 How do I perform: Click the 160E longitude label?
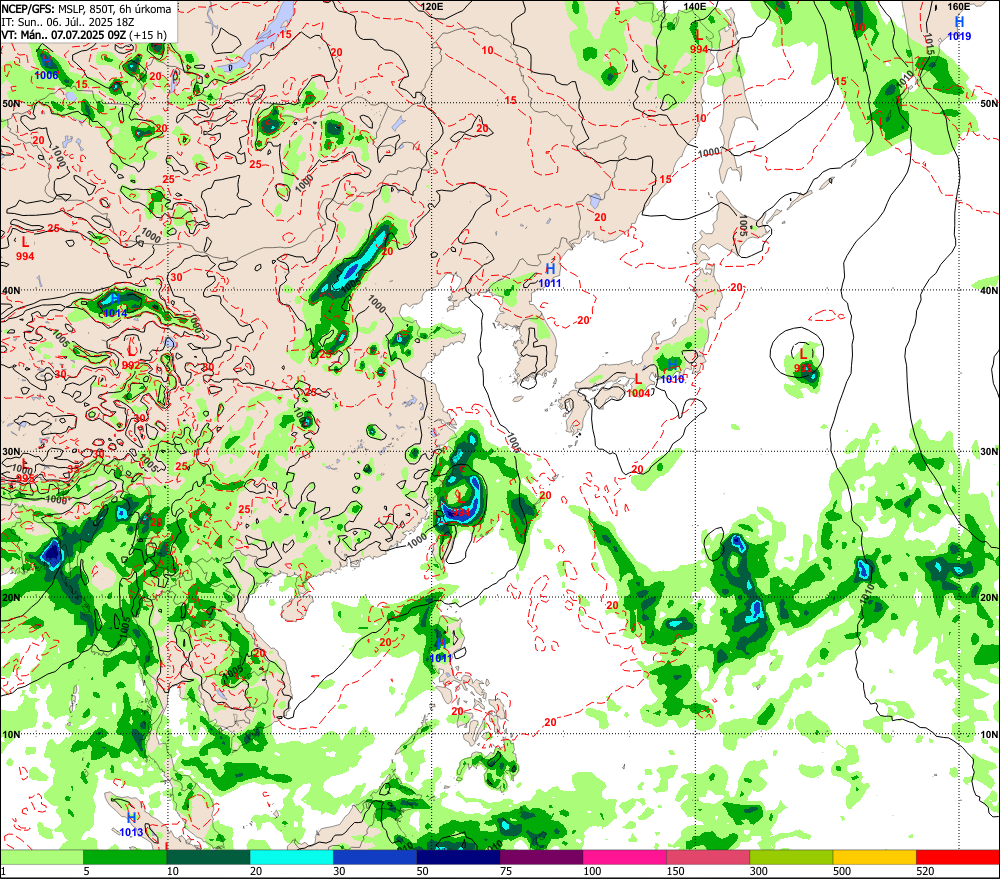tap(959, 6)
